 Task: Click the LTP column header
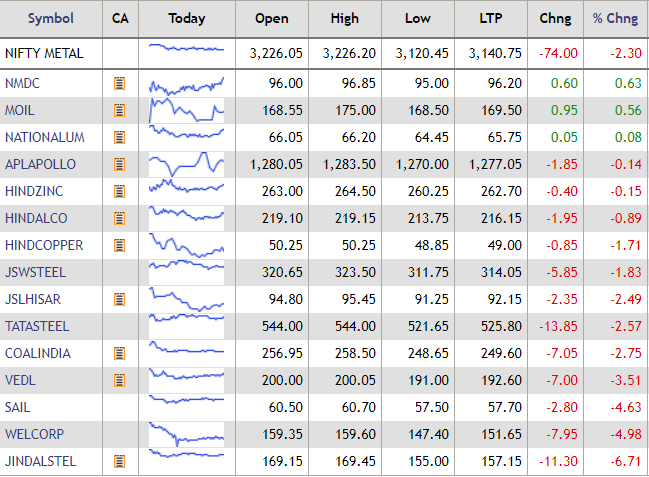[x=483, y=18]
